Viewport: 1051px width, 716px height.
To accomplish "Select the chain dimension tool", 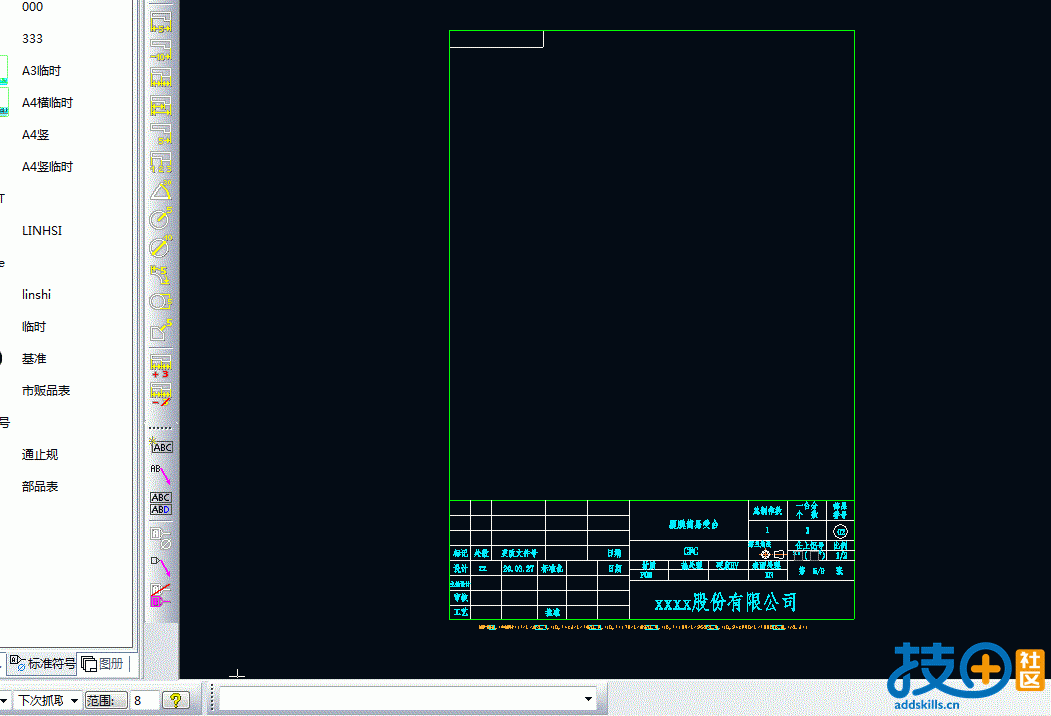I will coord(160,78).
